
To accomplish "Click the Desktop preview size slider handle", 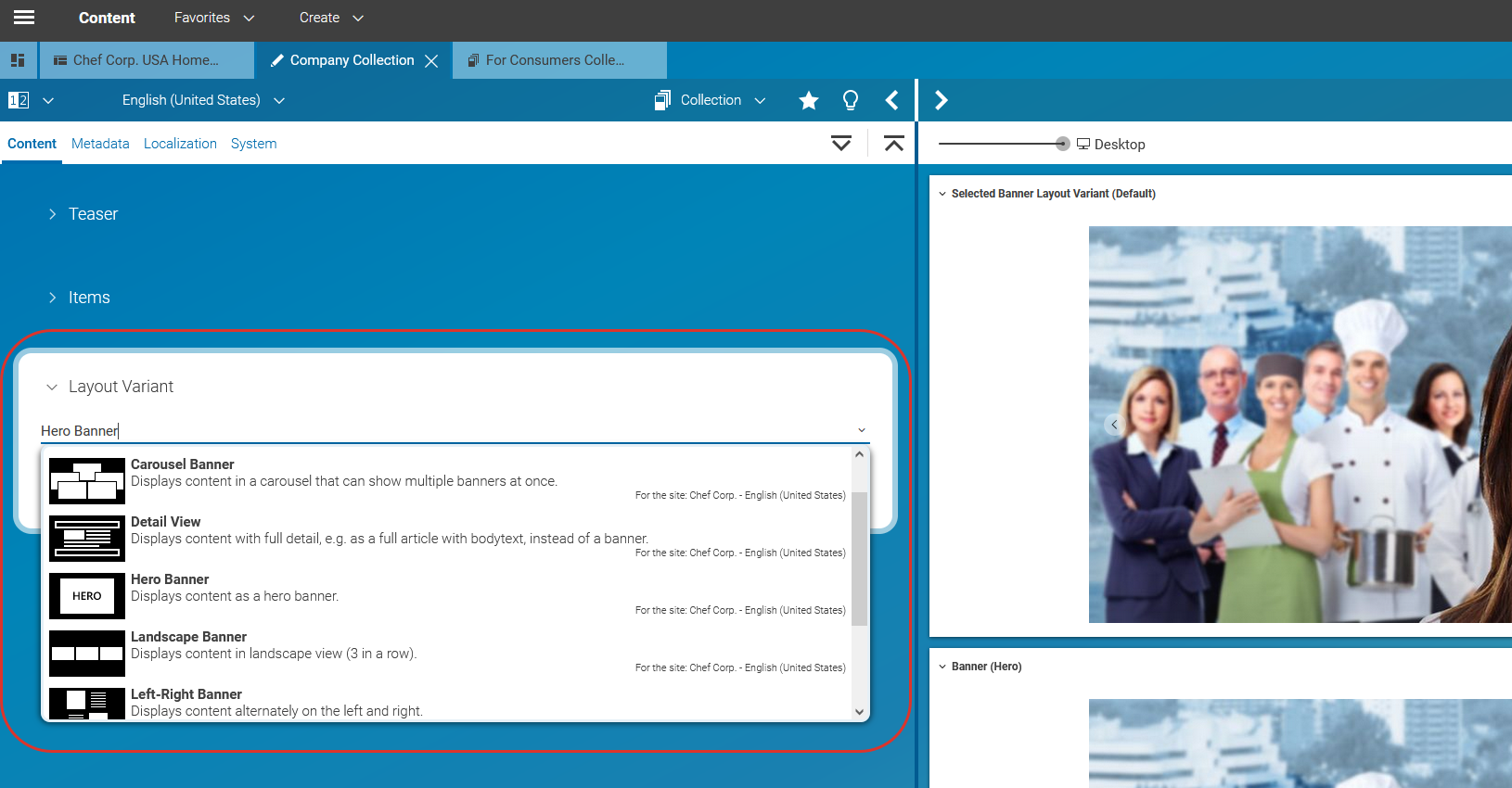I will click(x=1062, y=144).
